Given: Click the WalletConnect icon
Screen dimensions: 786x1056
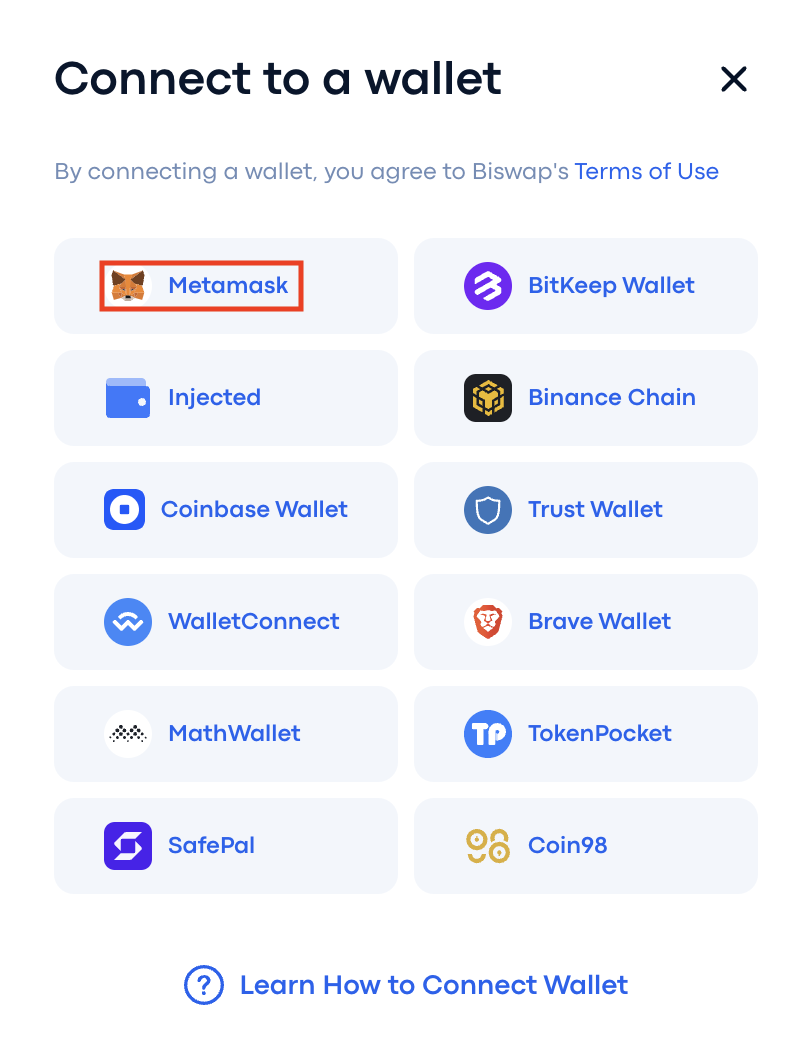Looking at the screenshot, I should click(128, 621).
